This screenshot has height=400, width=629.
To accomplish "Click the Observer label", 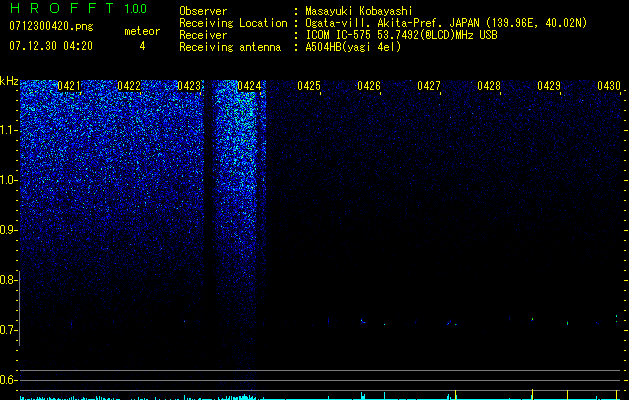I will [203, 11].
